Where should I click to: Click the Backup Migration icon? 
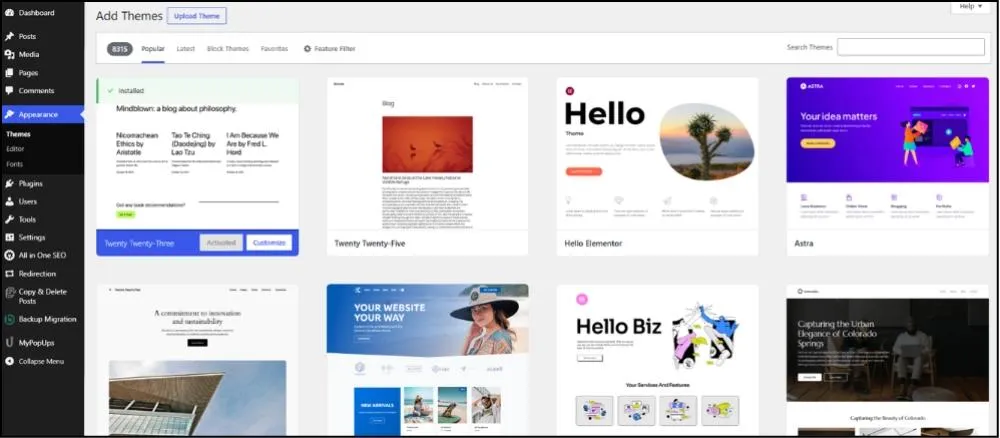pyautogui.click(x=10, y=319)
